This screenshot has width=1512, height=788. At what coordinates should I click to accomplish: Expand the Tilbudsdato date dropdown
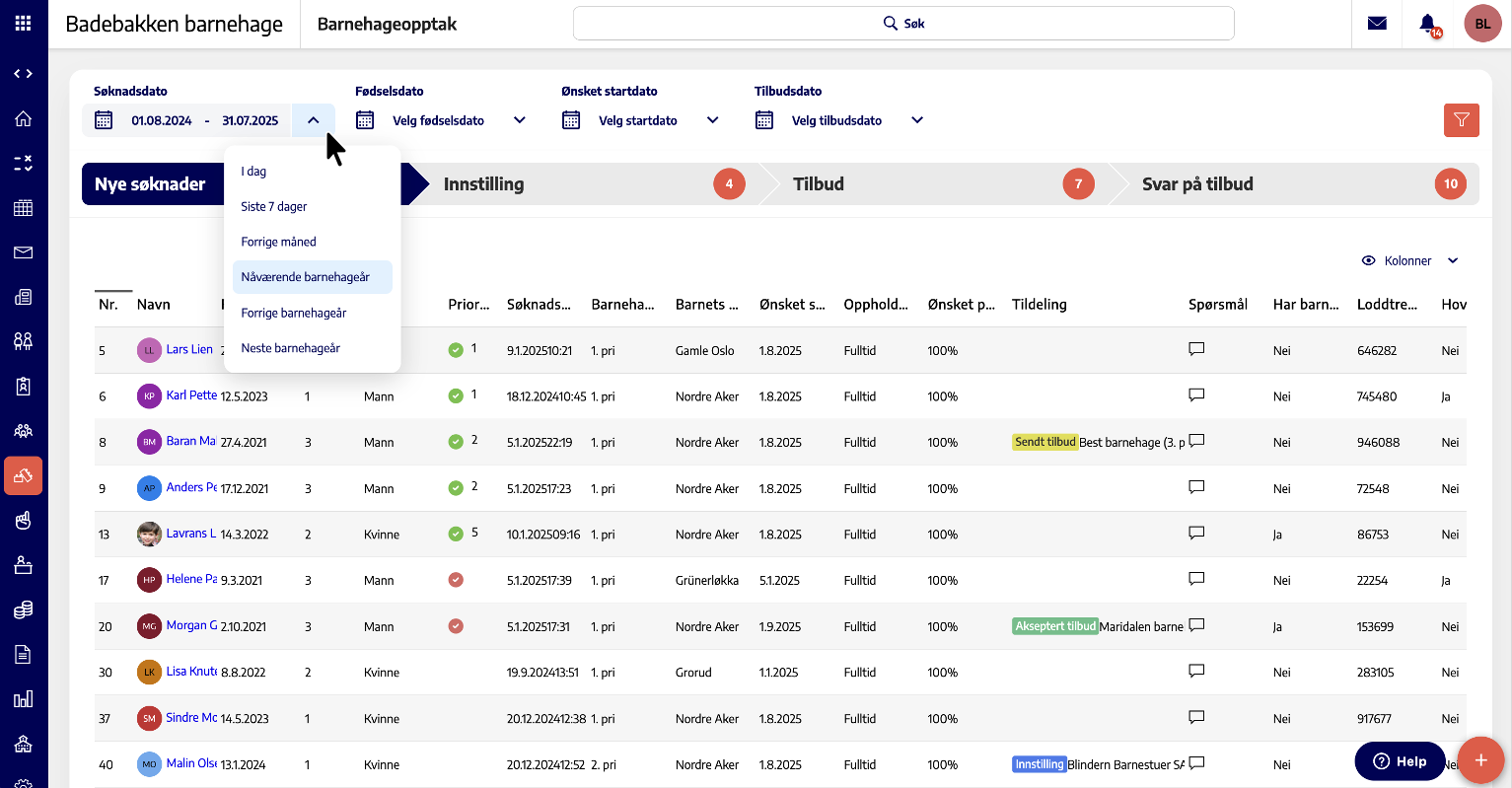point(917,120)
